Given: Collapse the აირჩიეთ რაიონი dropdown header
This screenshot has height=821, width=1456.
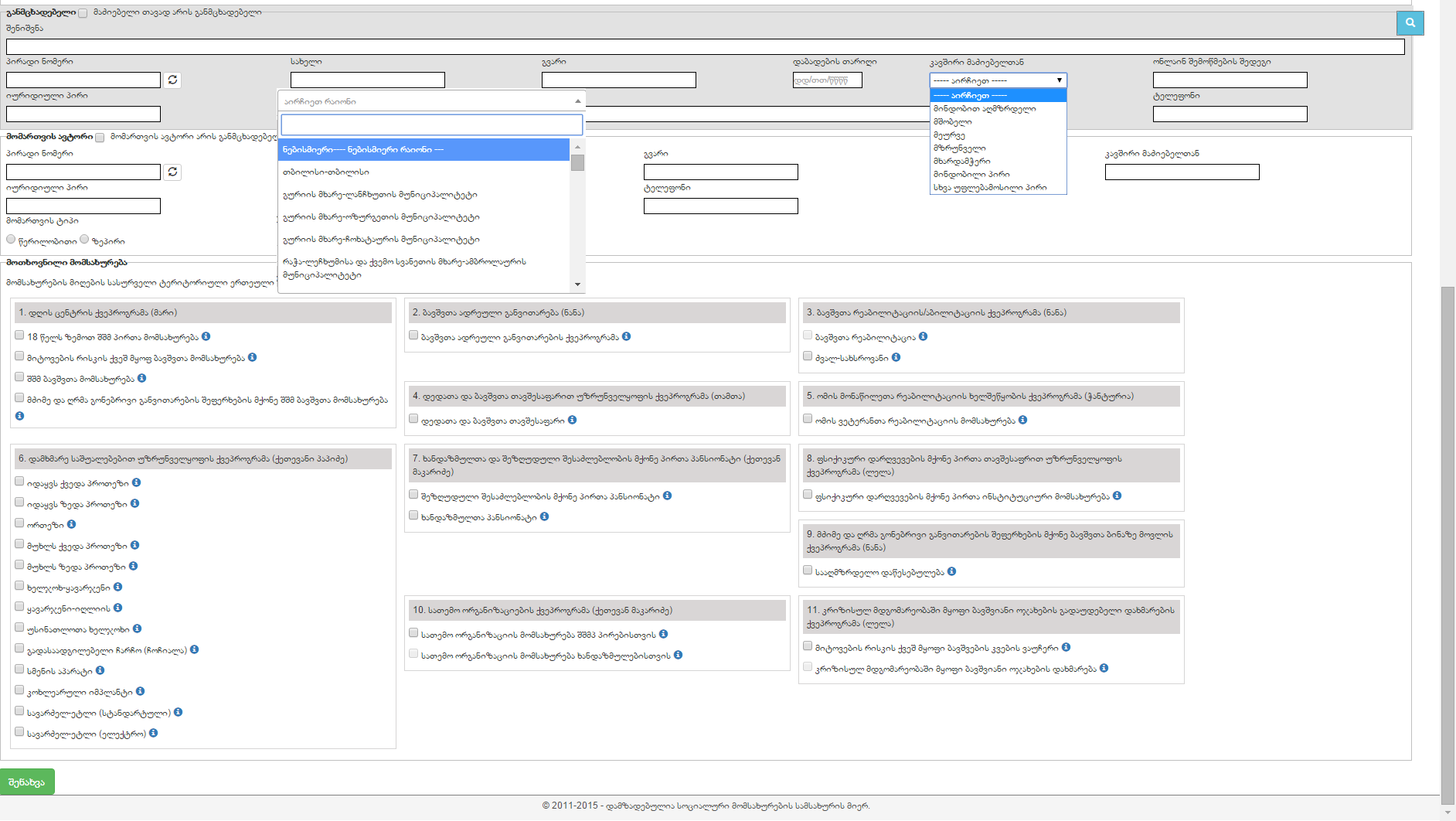Looking at the screenshot, I should [x=430, y=101].
